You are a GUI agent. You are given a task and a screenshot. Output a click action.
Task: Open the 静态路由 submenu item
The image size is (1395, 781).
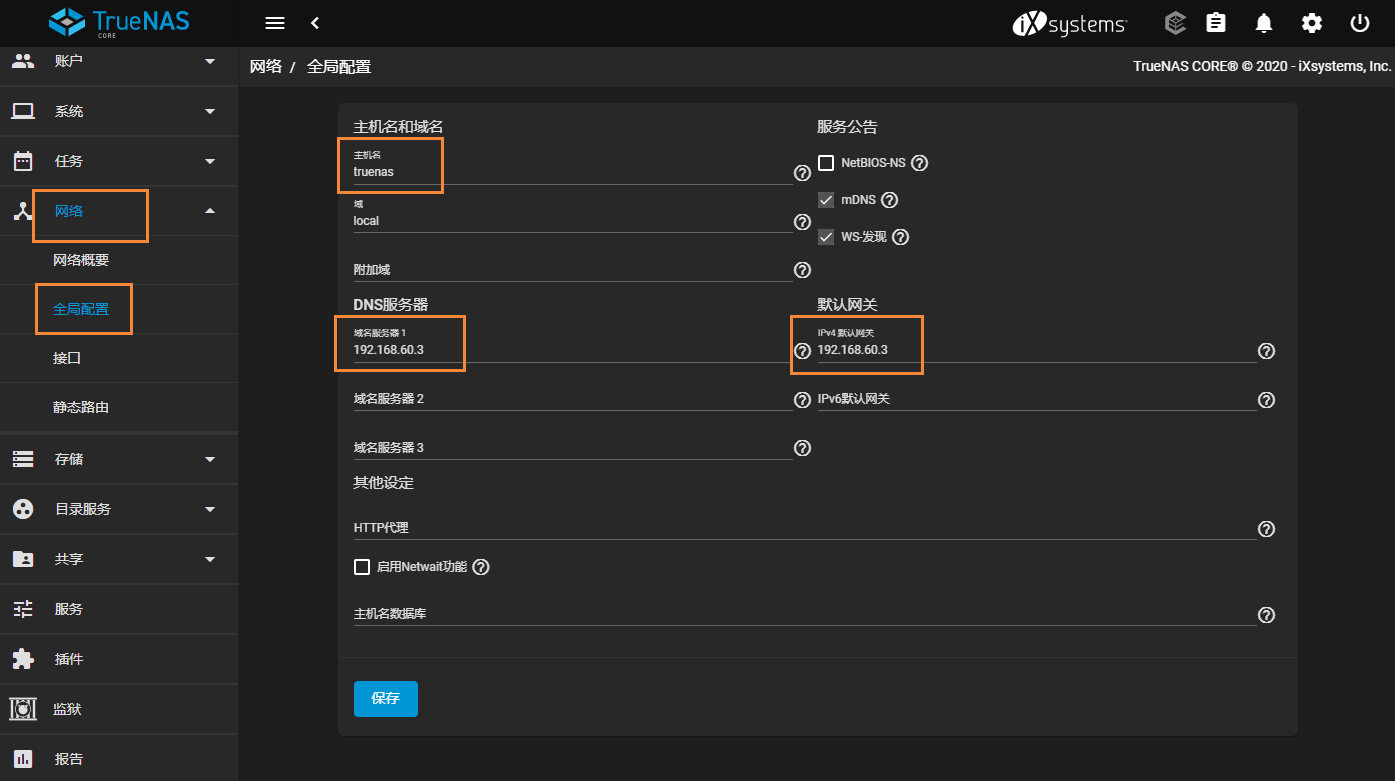[119, 407]
